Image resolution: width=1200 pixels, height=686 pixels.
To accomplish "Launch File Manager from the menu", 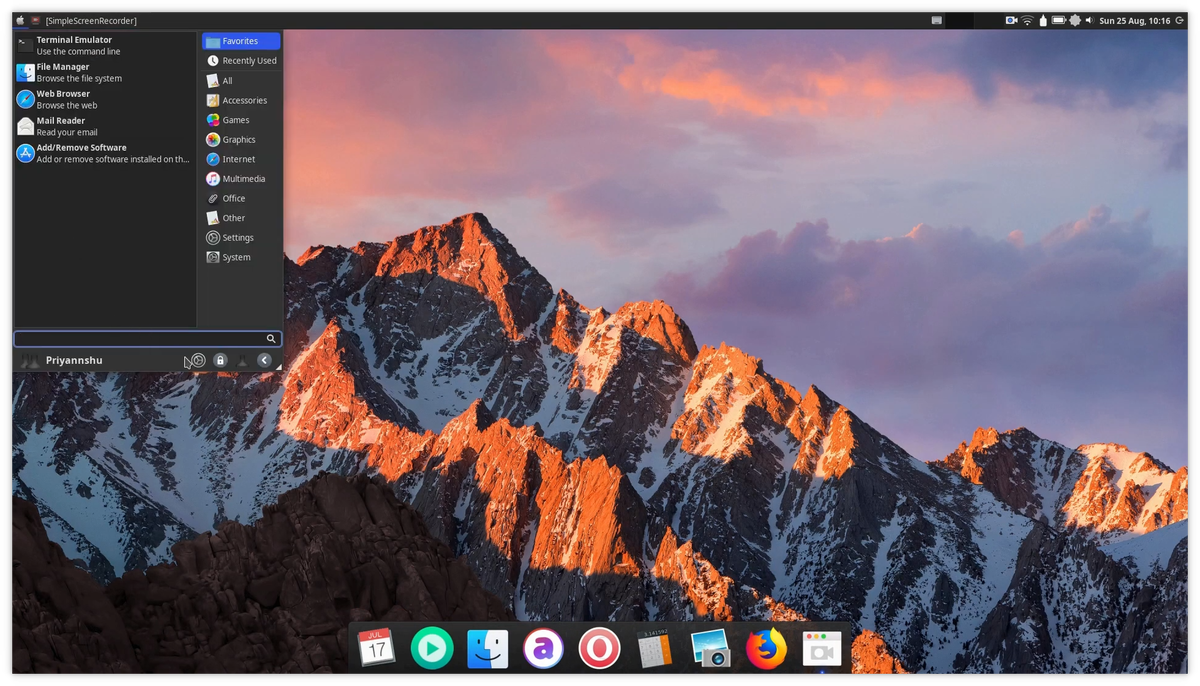I will 105,72.
